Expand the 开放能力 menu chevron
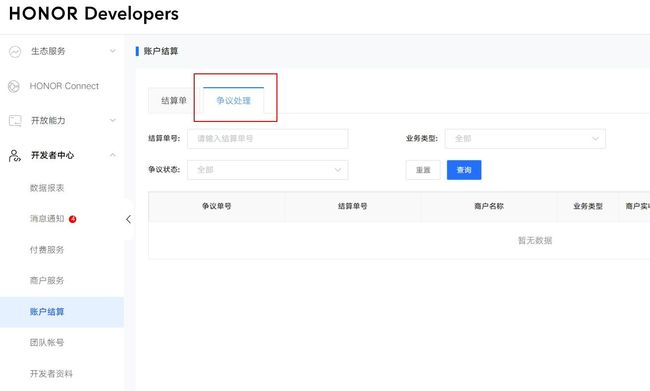 point(112,120)
